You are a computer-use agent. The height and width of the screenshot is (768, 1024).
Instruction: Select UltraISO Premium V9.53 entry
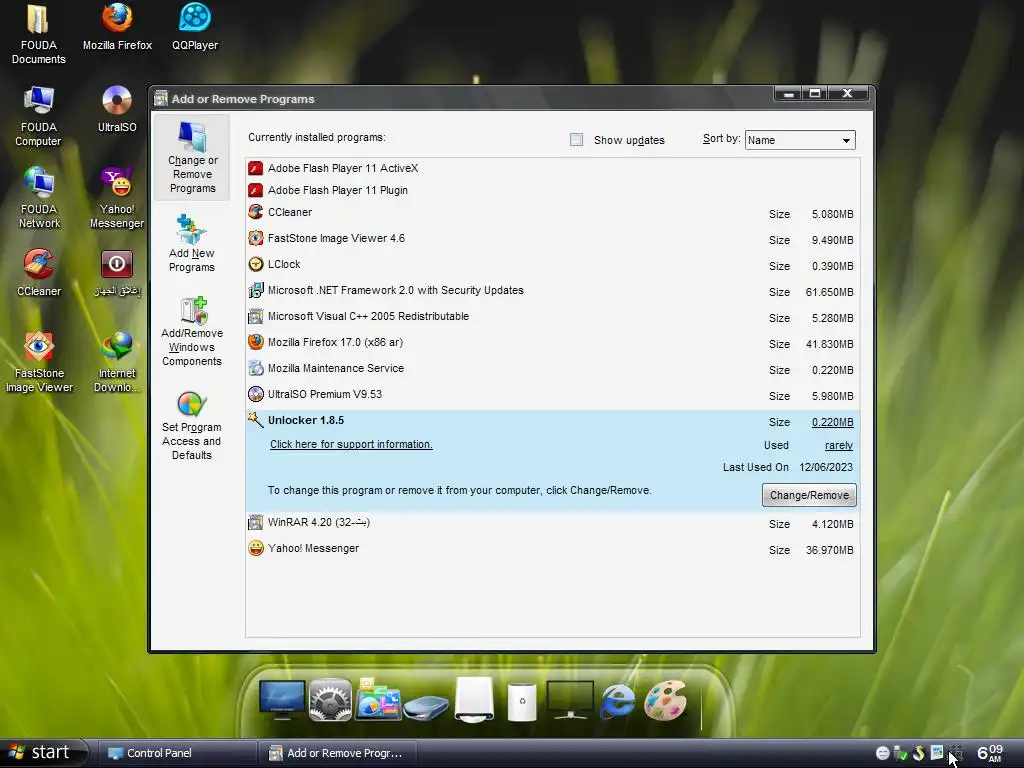tap(552, 396)
